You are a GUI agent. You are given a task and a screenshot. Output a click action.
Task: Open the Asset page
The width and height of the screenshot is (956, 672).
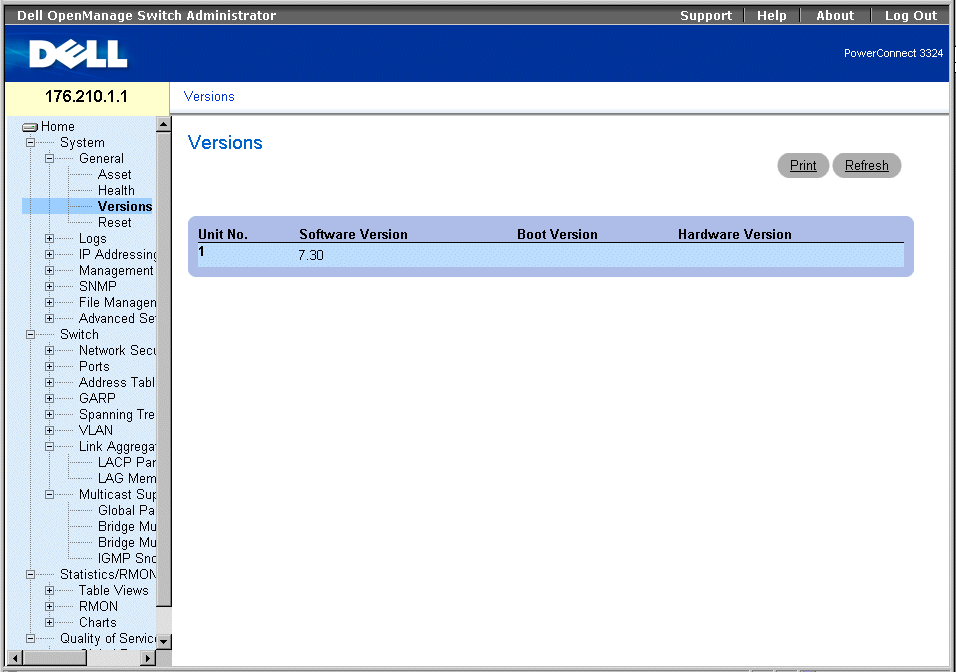pos(115,174)
